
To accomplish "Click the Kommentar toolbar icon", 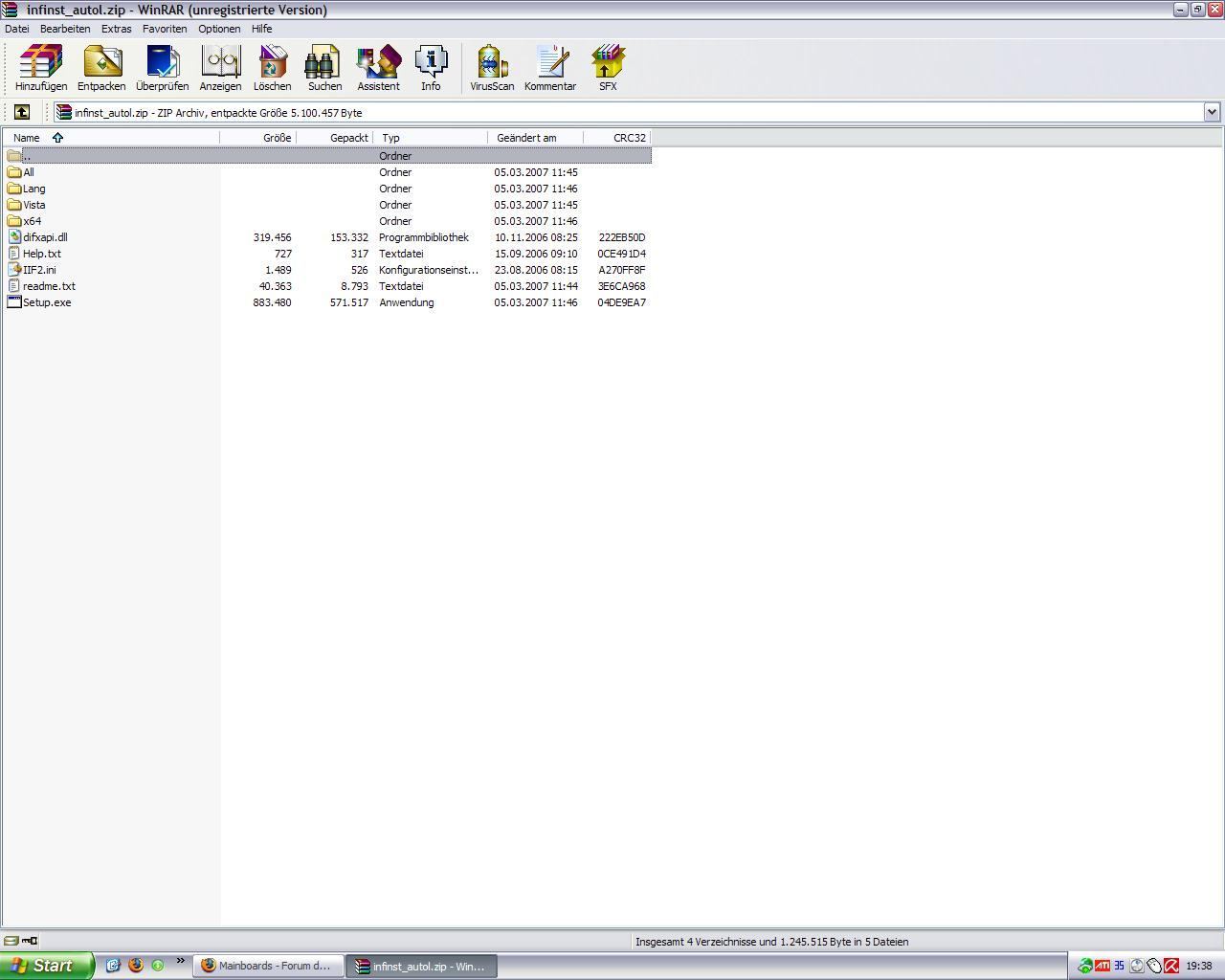I will pos(550,67).
